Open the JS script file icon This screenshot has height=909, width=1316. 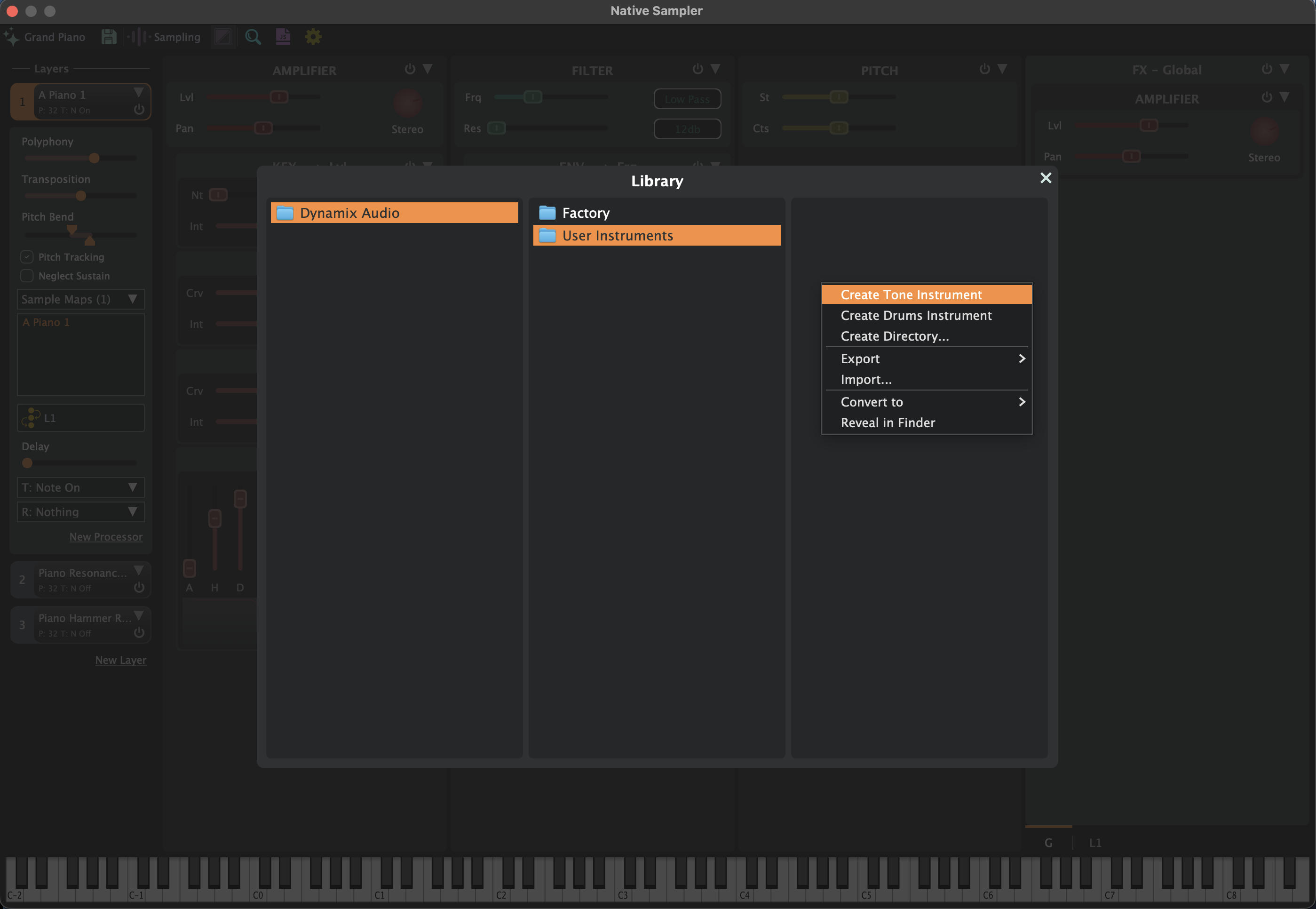coord(283,37)
